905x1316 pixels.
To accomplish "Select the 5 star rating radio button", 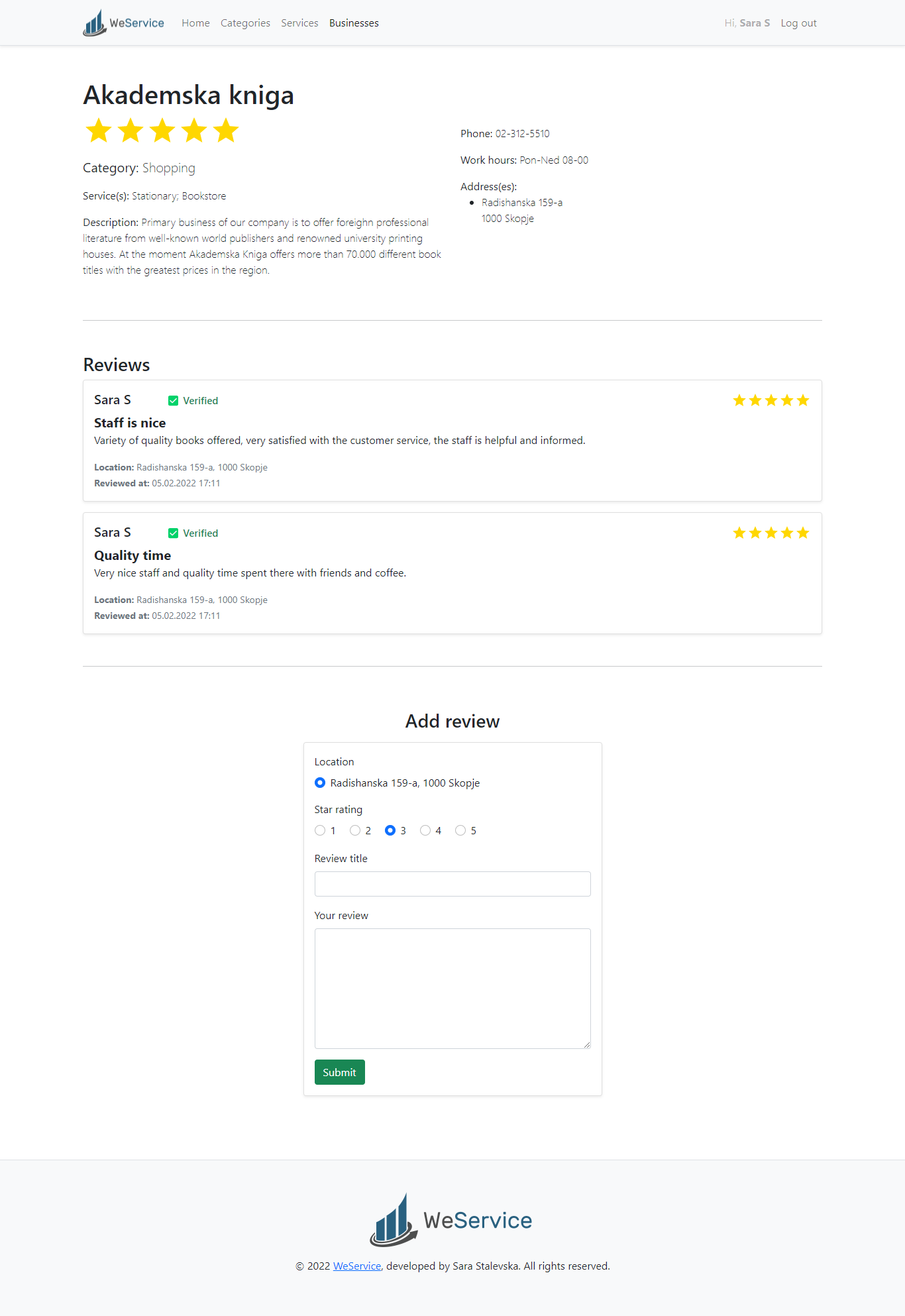I will (x=460, y=831).
